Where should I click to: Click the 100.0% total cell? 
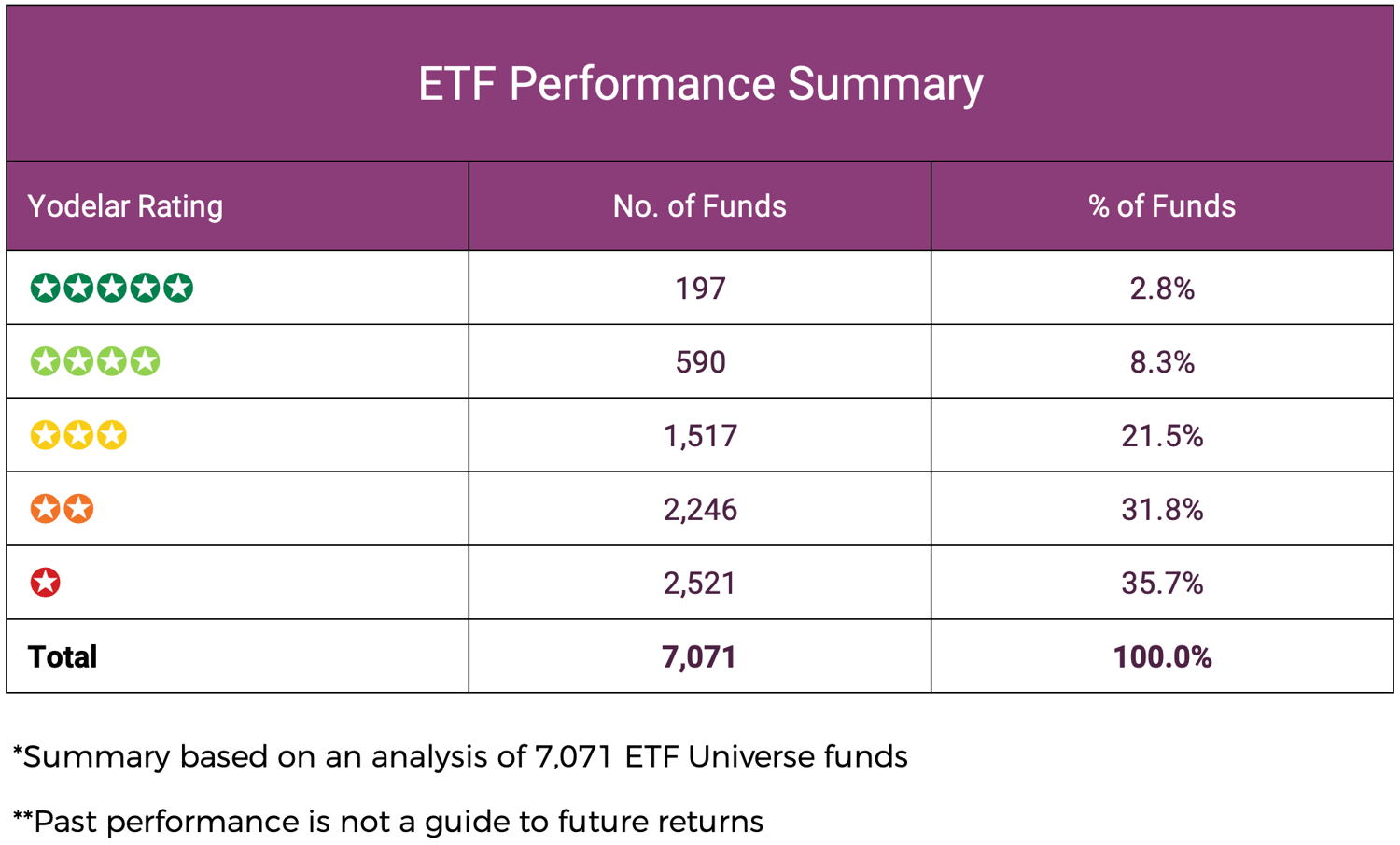click(x=1162, y=657)
